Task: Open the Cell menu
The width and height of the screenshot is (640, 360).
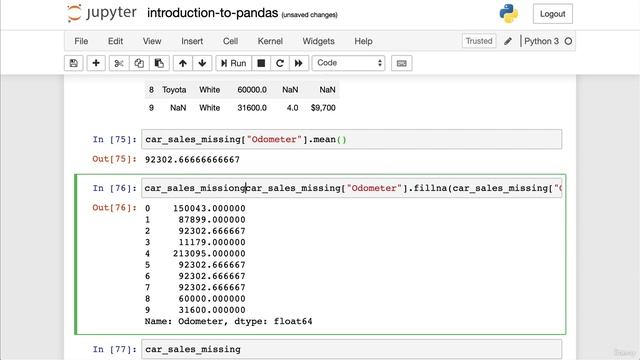Action: point(230,41)
